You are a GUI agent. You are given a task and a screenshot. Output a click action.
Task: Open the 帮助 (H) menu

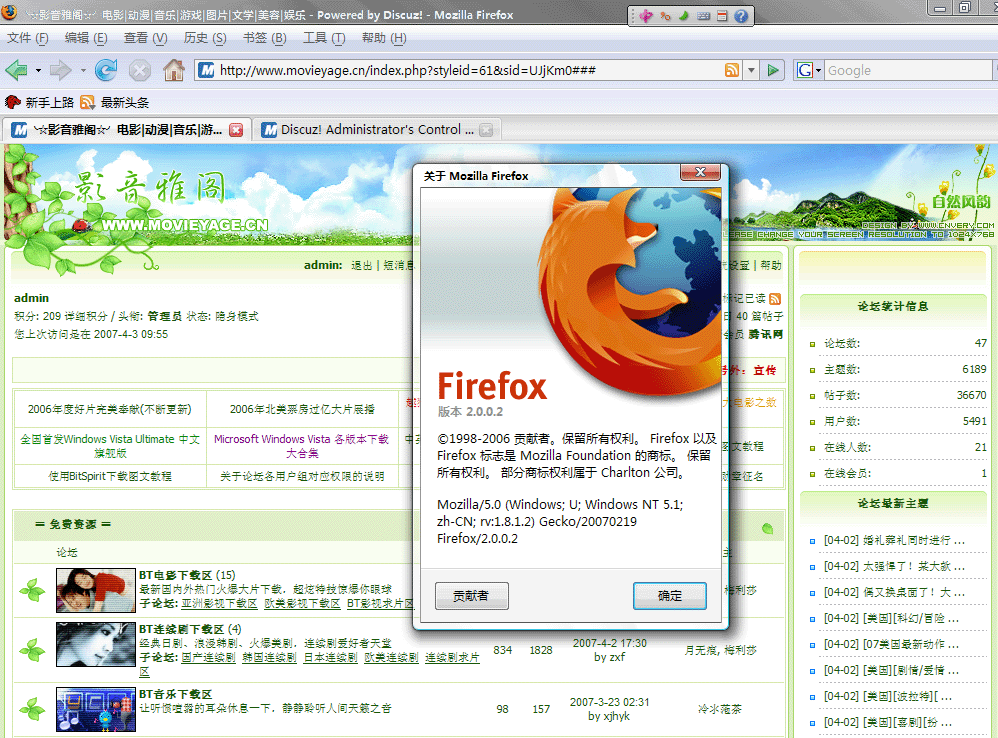[384, 38]
